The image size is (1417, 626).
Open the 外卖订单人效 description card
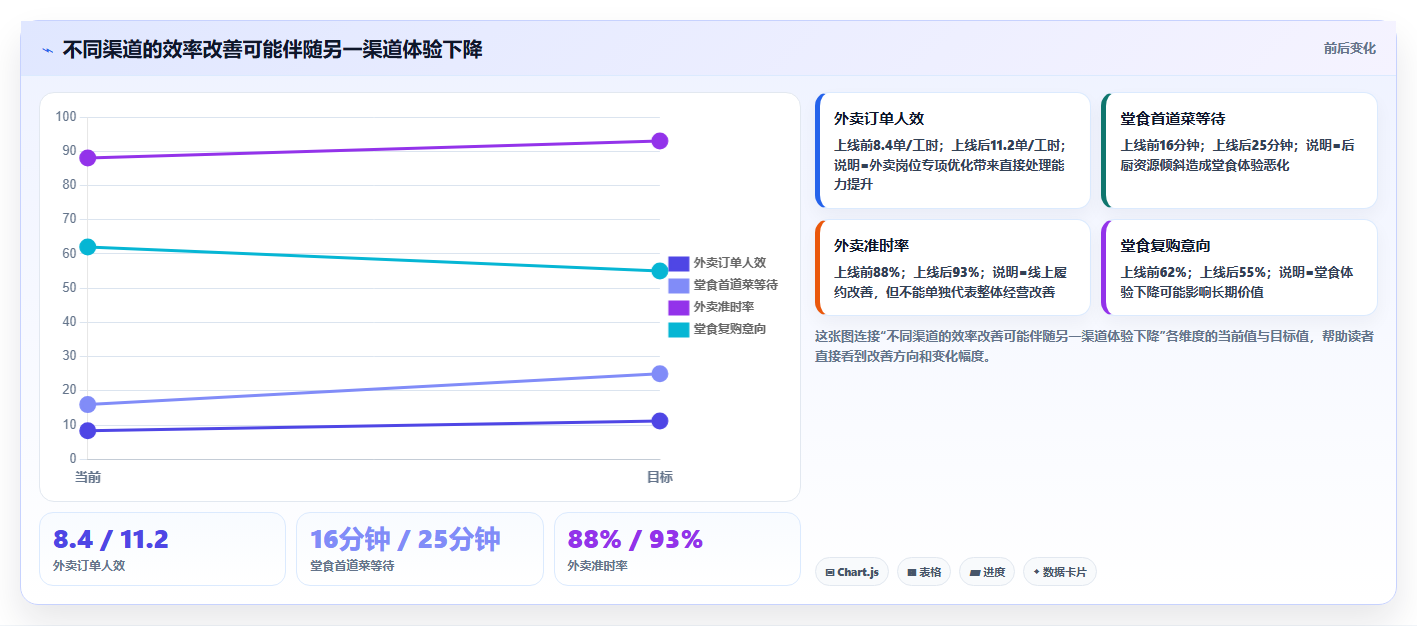[952, 150]
